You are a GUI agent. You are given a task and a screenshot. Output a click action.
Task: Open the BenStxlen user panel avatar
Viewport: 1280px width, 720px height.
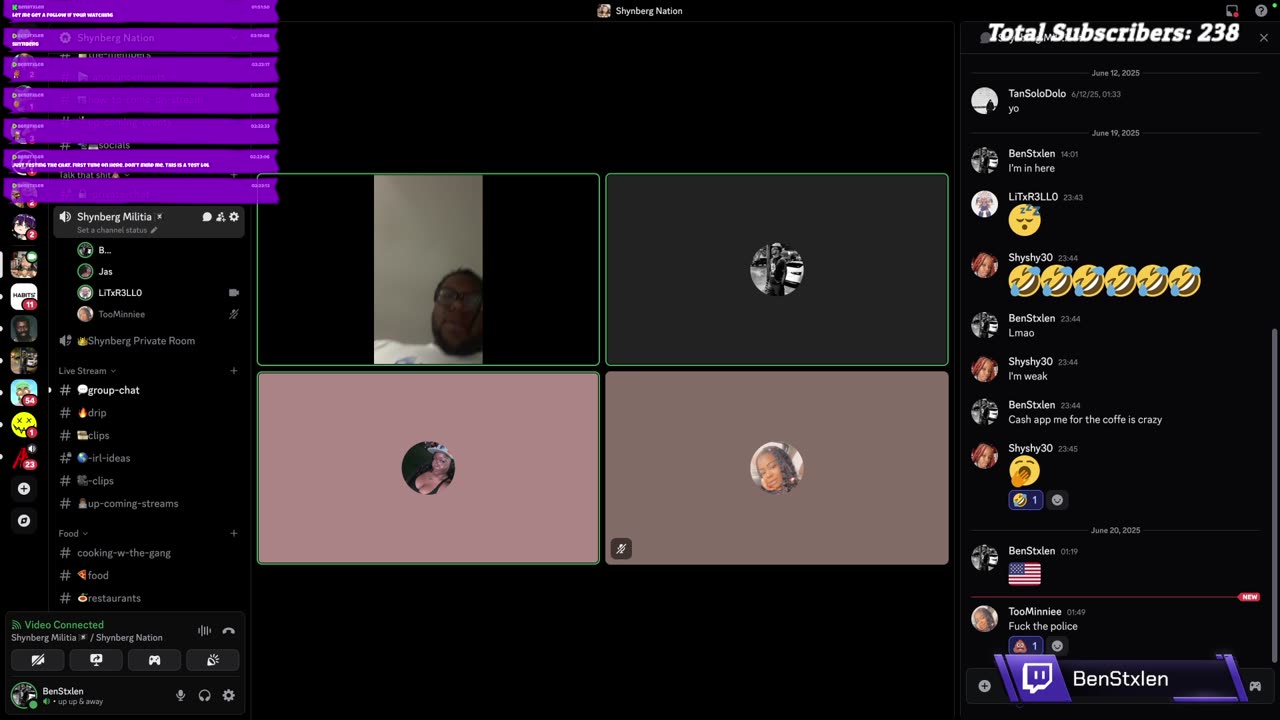click(23, 695)
